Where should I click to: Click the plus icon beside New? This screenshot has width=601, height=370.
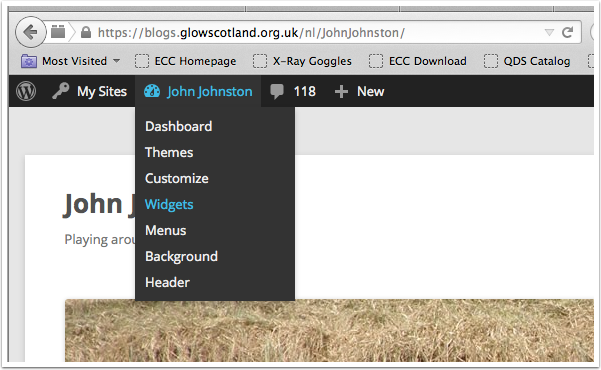tap(341, 92)
